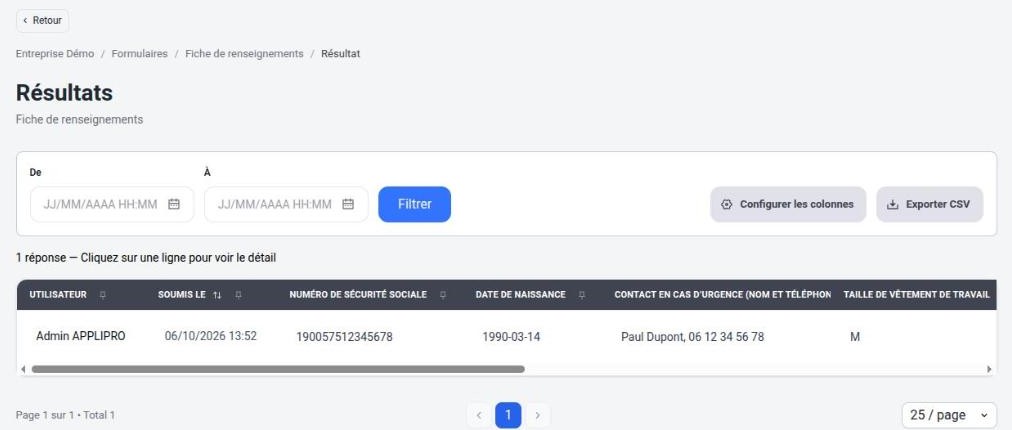Click the M size cell
This screenshot has height=430, width=1012.
(x=855, y=336)
